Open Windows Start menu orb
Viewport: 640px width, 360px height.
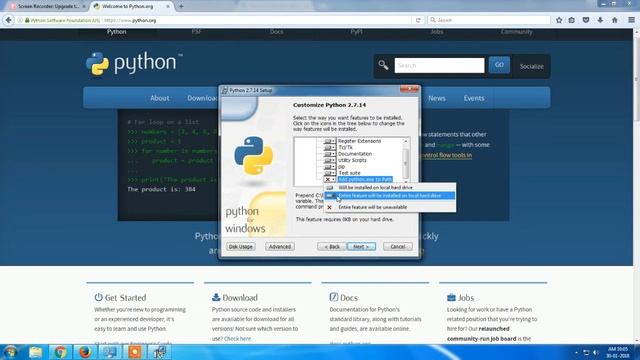coord(10,352)
